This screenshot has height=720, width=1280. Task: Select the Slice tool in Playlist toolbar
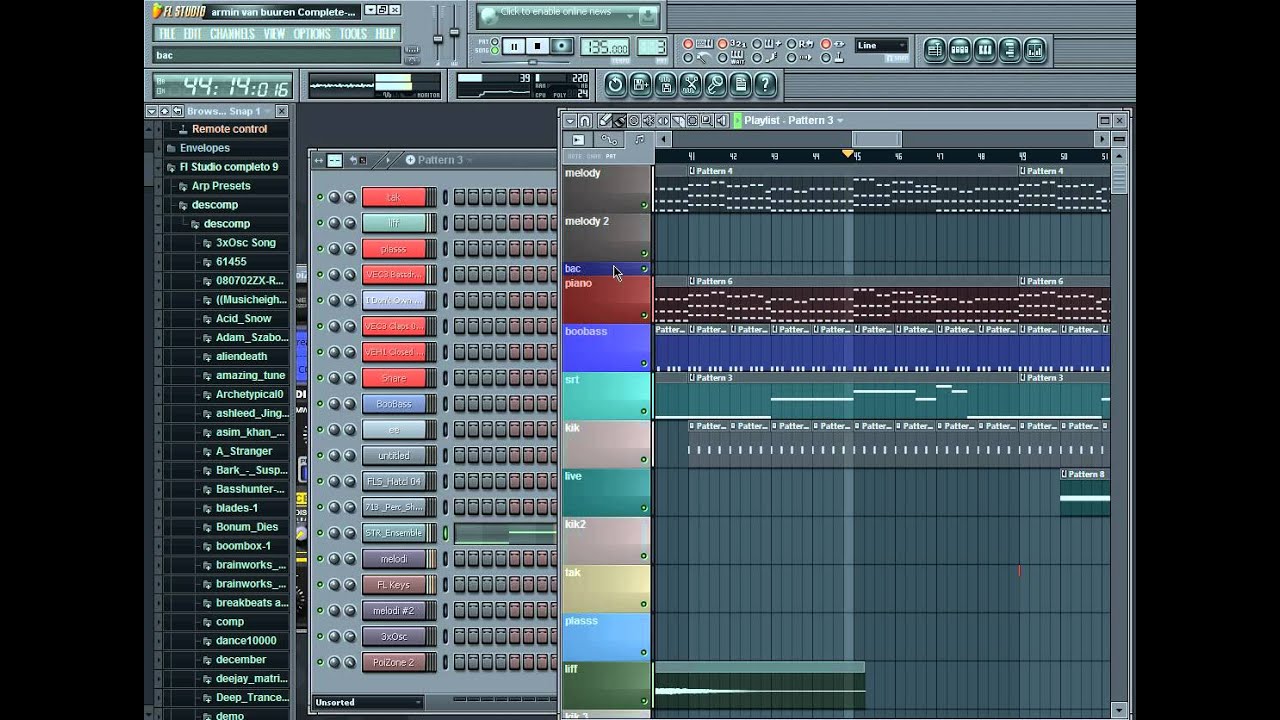(678, 120)
